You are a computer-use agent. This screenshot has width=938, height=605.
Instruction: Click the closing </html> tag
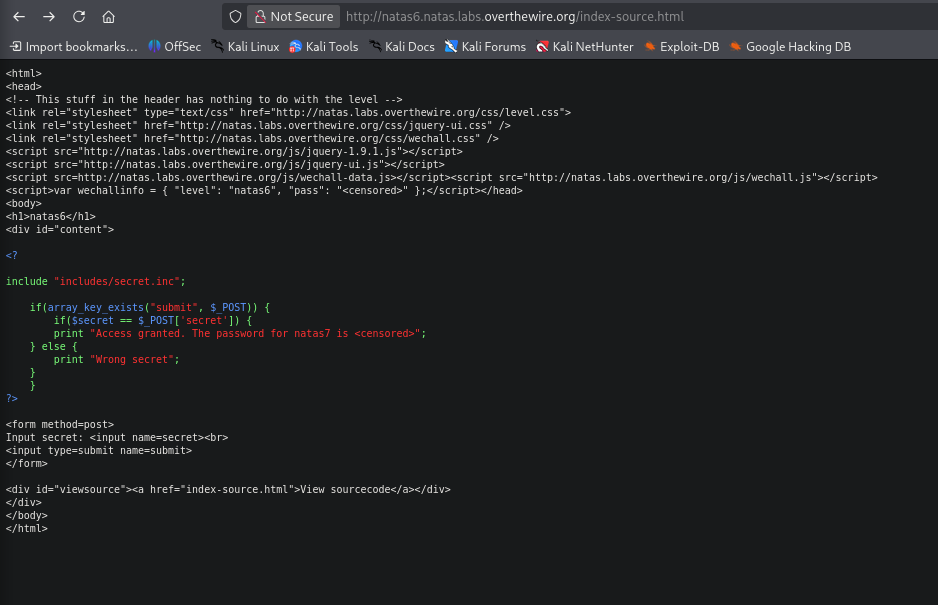[x=26, y=528]
